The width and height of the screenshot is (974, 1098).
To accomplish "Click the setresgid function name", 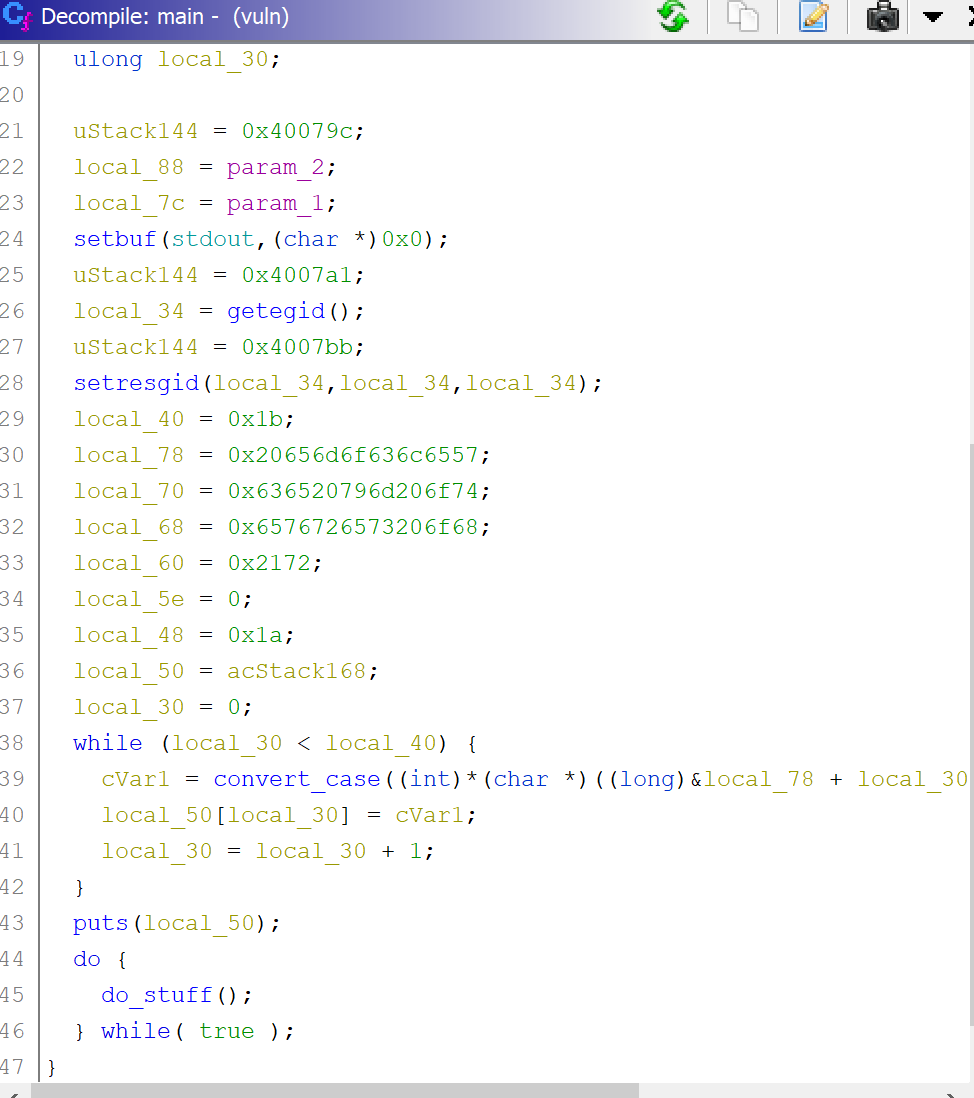I will [x=137, y=383].
